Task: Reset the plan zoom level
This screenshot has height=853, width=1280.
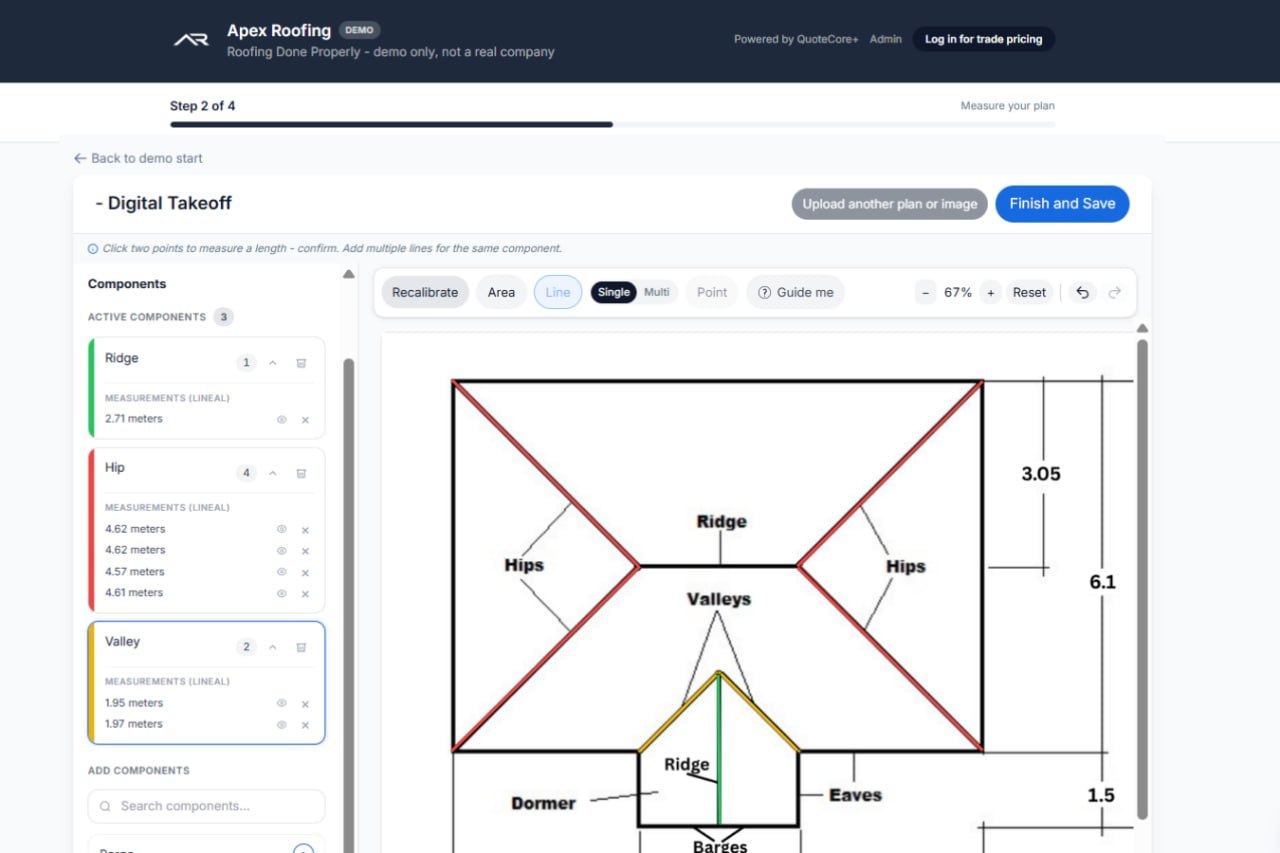Action: (x=1029, y=293)
